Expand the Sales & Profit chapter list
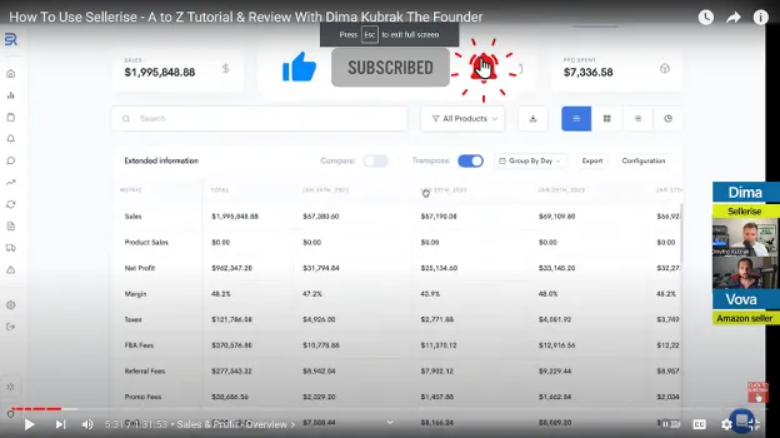The image size is (780, 438). [x=236, y=425]
